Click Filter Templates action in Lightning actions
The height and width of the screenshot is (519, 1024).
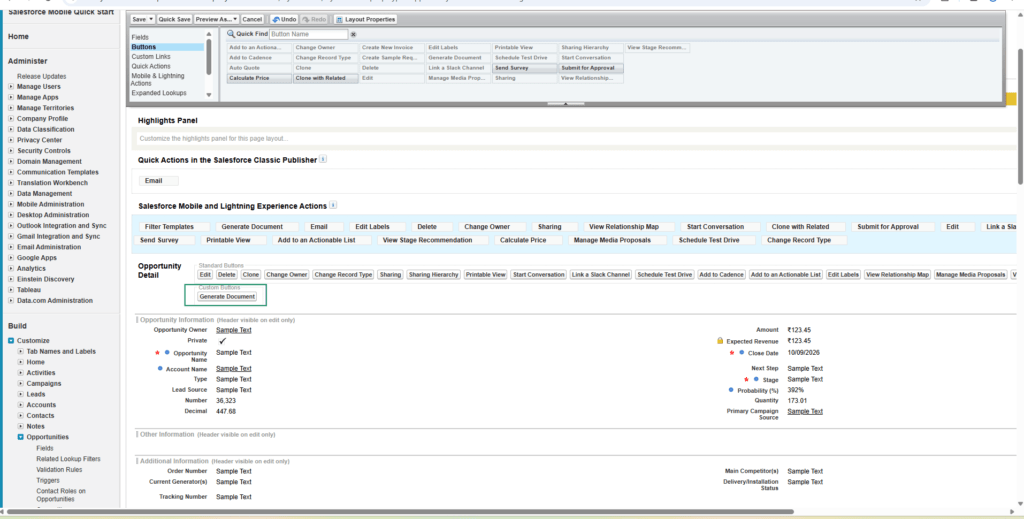[174, 227]
